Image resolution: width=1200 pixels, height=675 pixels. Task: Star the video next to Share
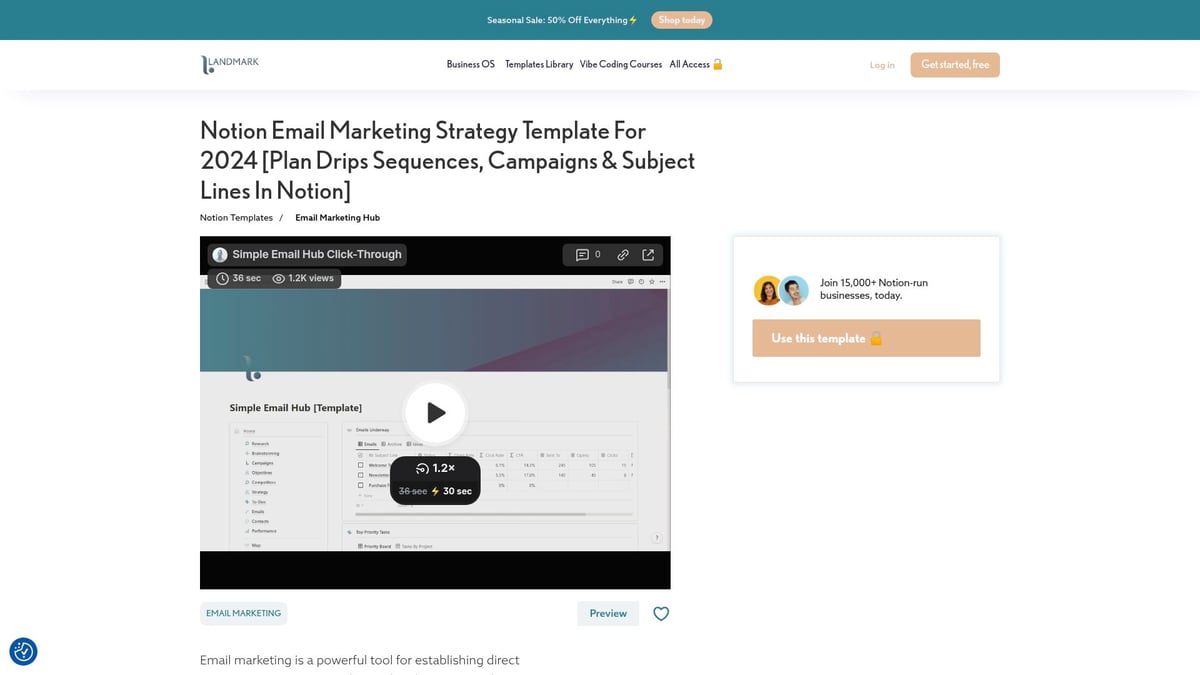click(x=652, y=282)
